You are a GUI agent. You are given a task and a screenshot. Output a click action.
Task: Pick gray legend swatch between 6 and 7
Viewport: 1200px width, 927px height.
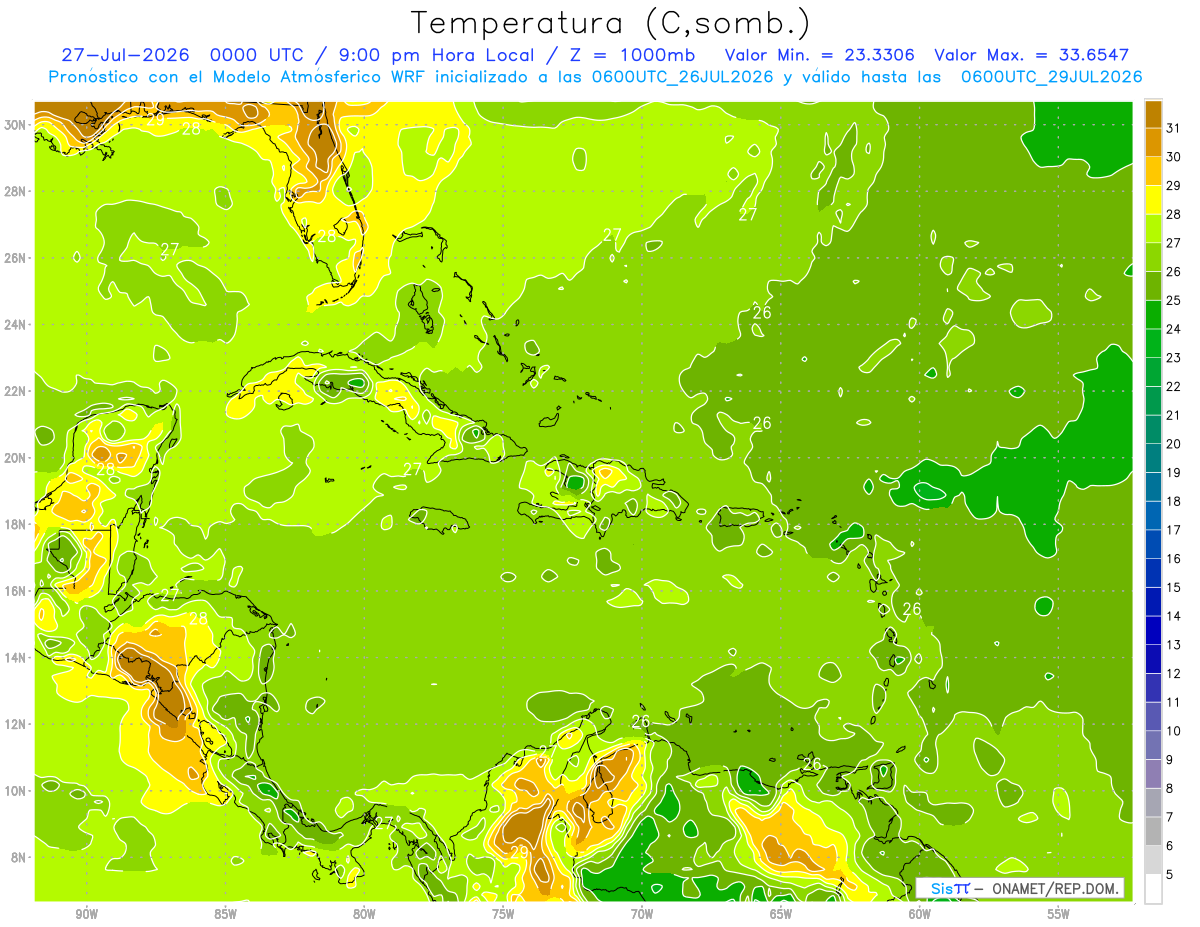click(1153, 831)
